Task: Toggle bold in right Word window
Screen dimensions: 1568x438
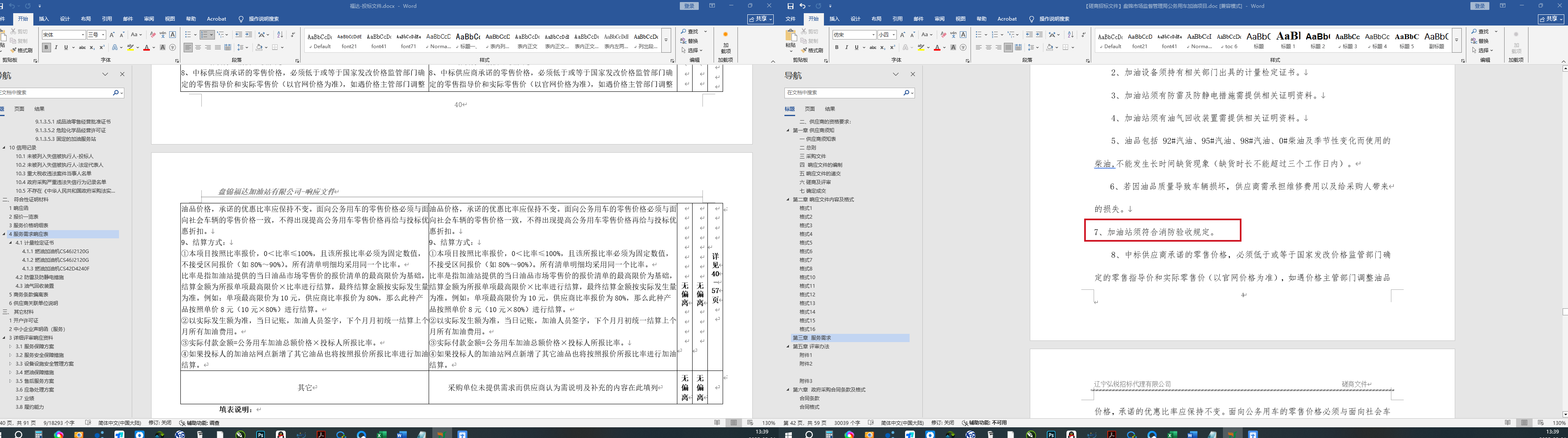Action: pyautogui.click(x=837, y=47)
